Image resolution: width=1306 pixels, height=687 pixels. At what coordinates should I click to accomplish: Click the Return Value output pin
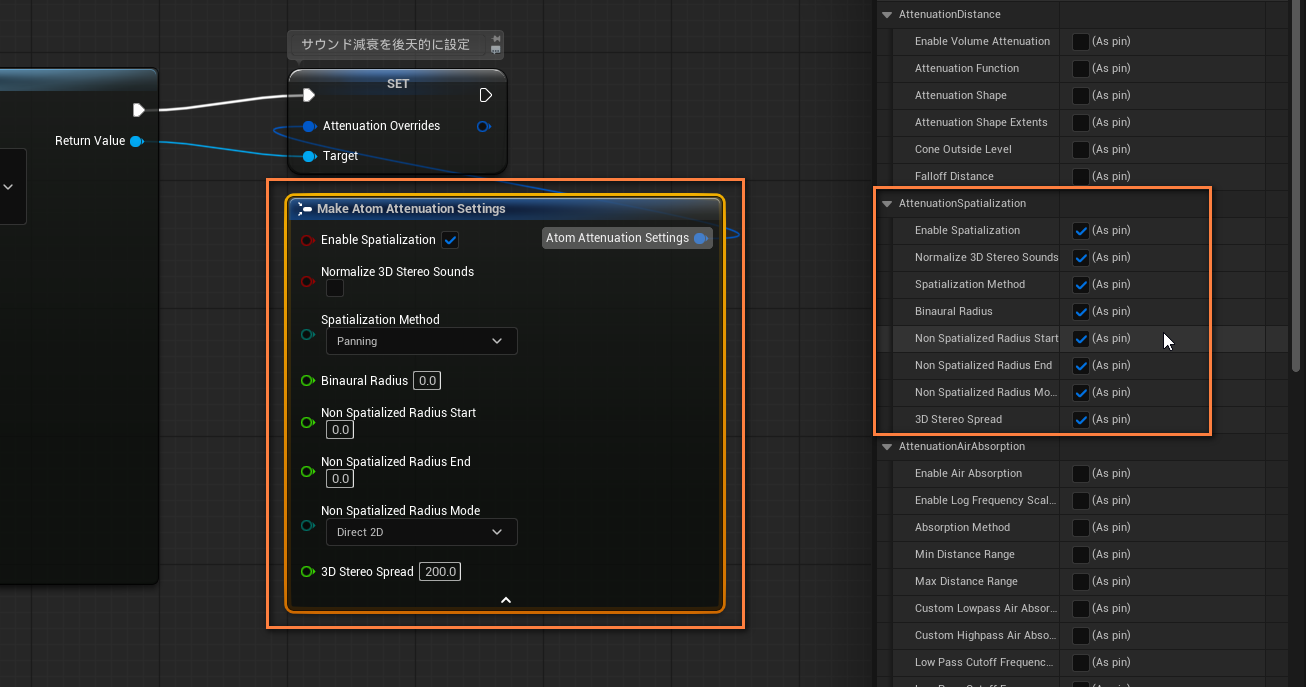pyautogui.click(x=137, y=141)
